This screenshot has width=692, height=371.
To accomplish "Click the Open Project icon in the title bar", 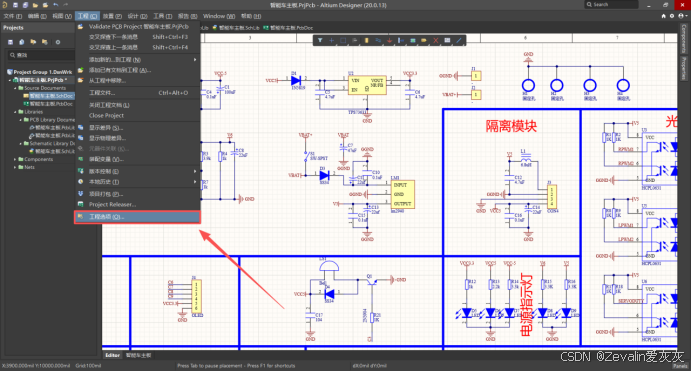I will pyautogui.click(x=45, y=5).
